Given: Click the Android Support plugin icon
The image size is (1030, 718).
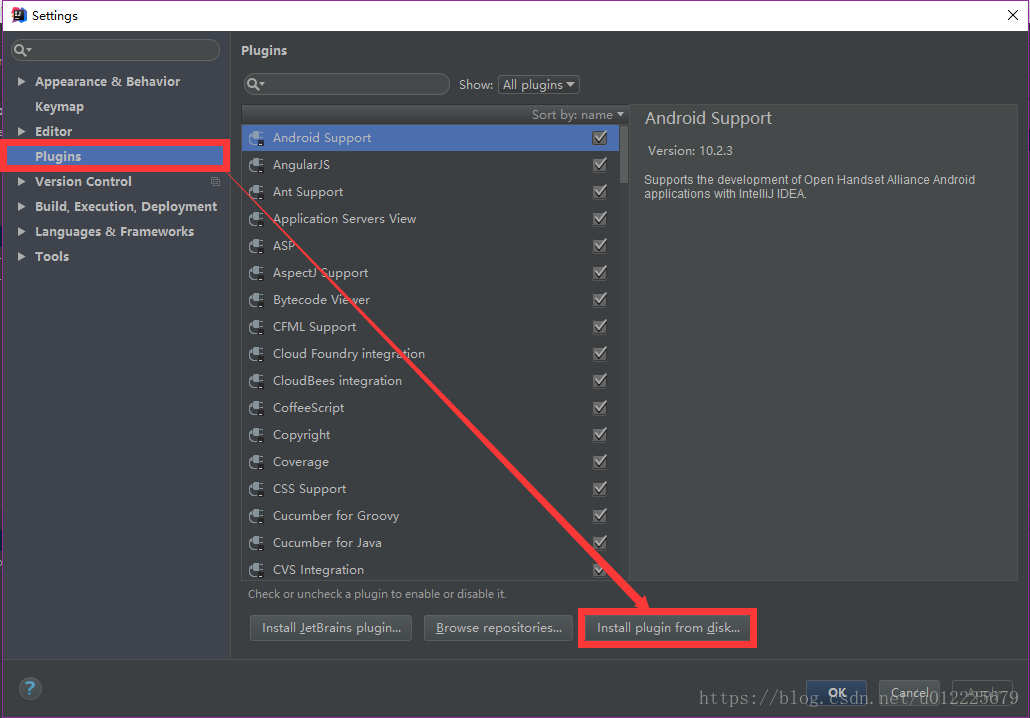Looking at the screenshot, I should (257, 138).
